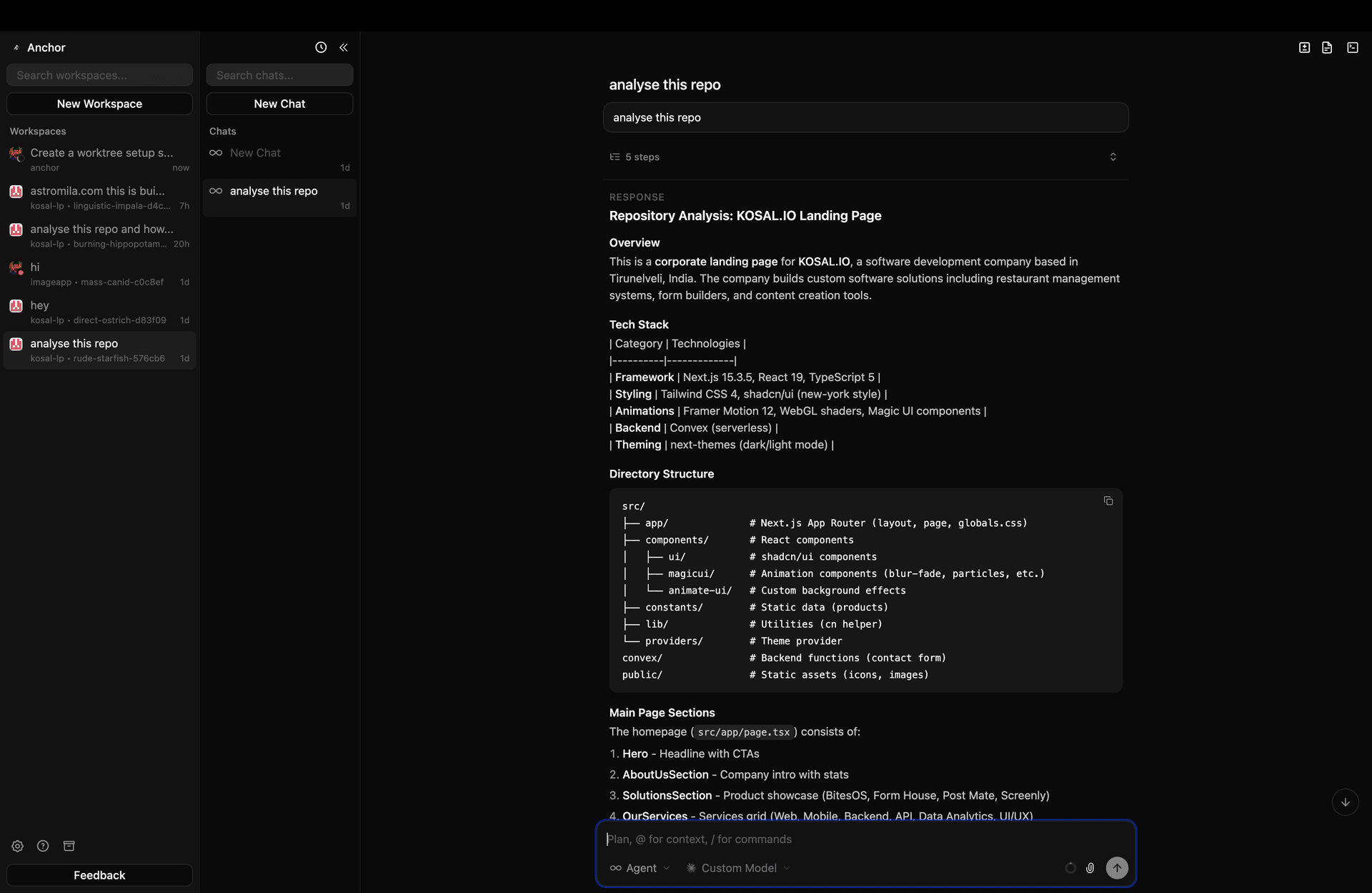The image size is (1372, 893).
Task: Click the 'Chats' section label
Action: 222,132
